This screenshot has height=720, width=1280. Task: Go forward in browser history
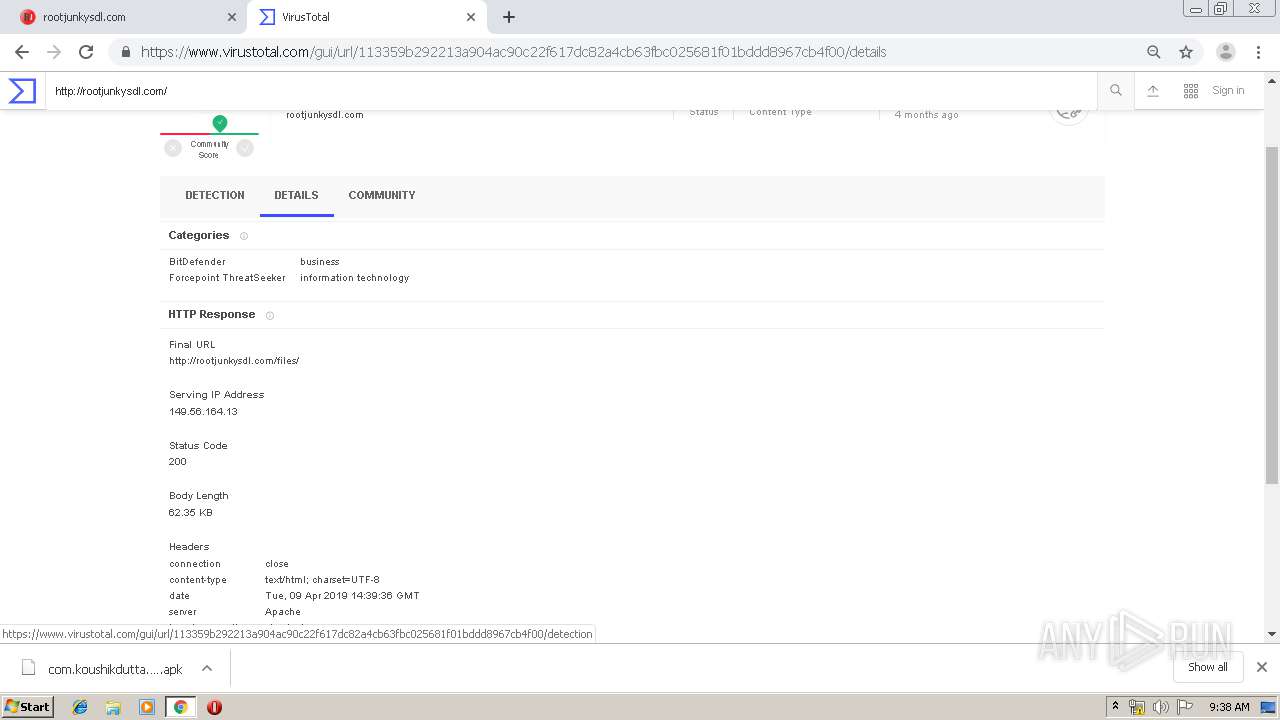(54, 52)
